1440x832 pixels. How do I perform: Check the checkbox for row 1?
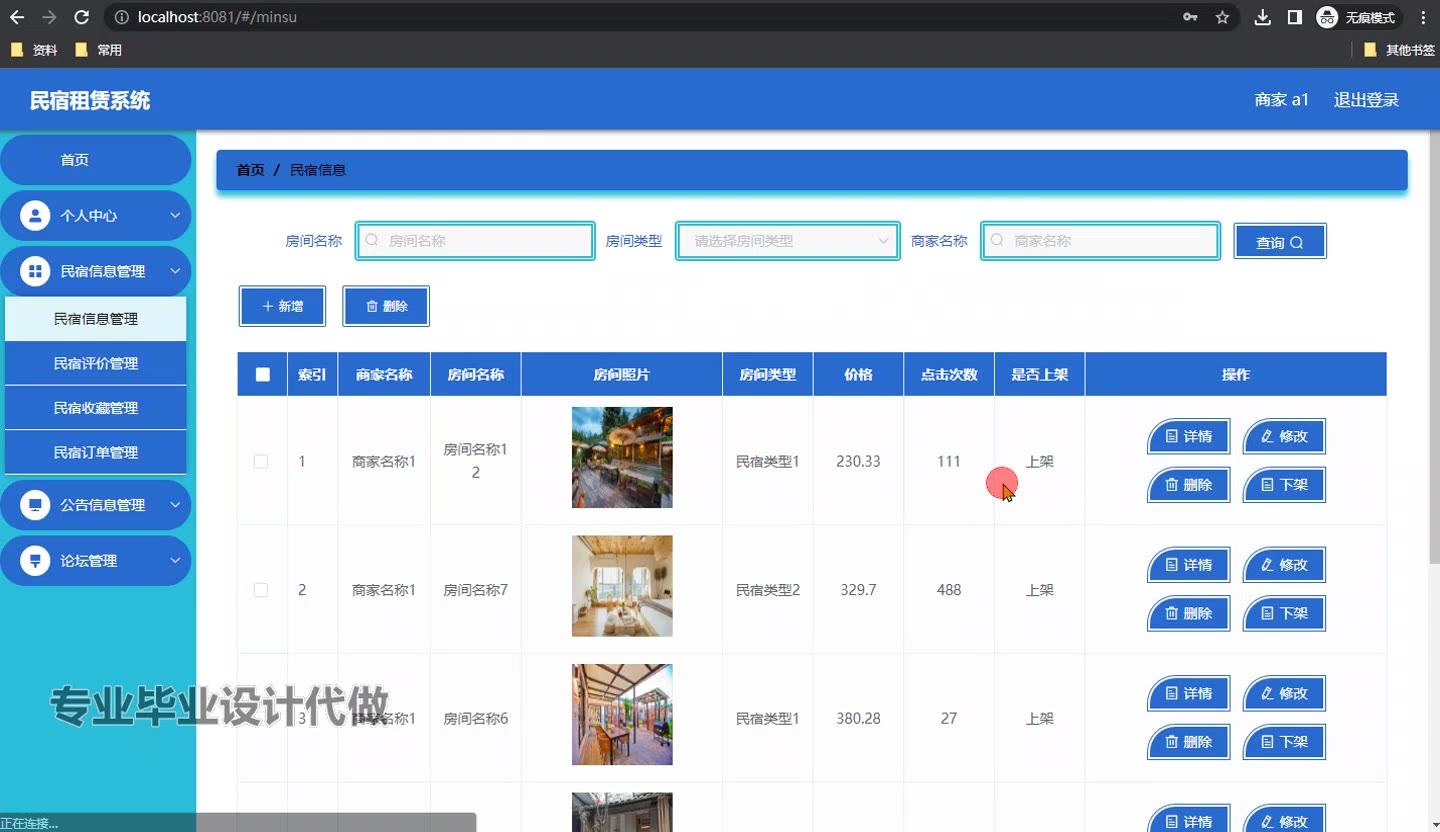click(261, 462)
